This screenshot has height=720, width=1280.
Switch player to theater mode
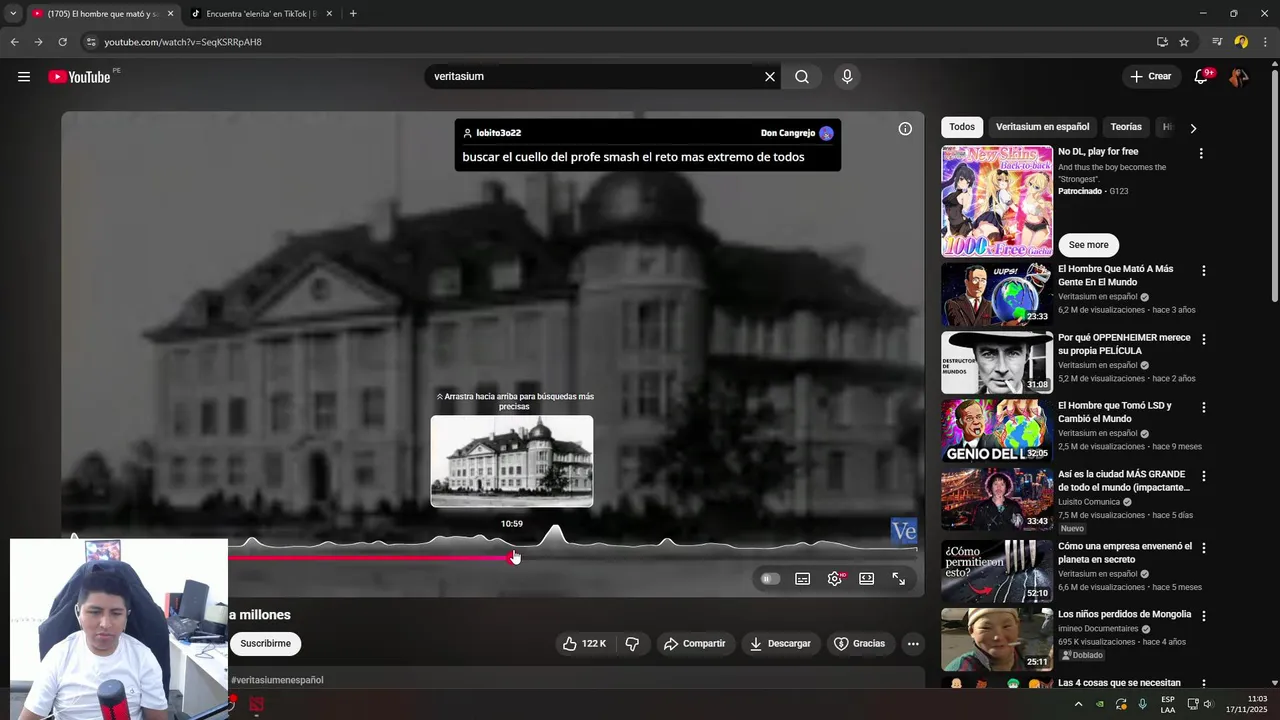(867, 579)
